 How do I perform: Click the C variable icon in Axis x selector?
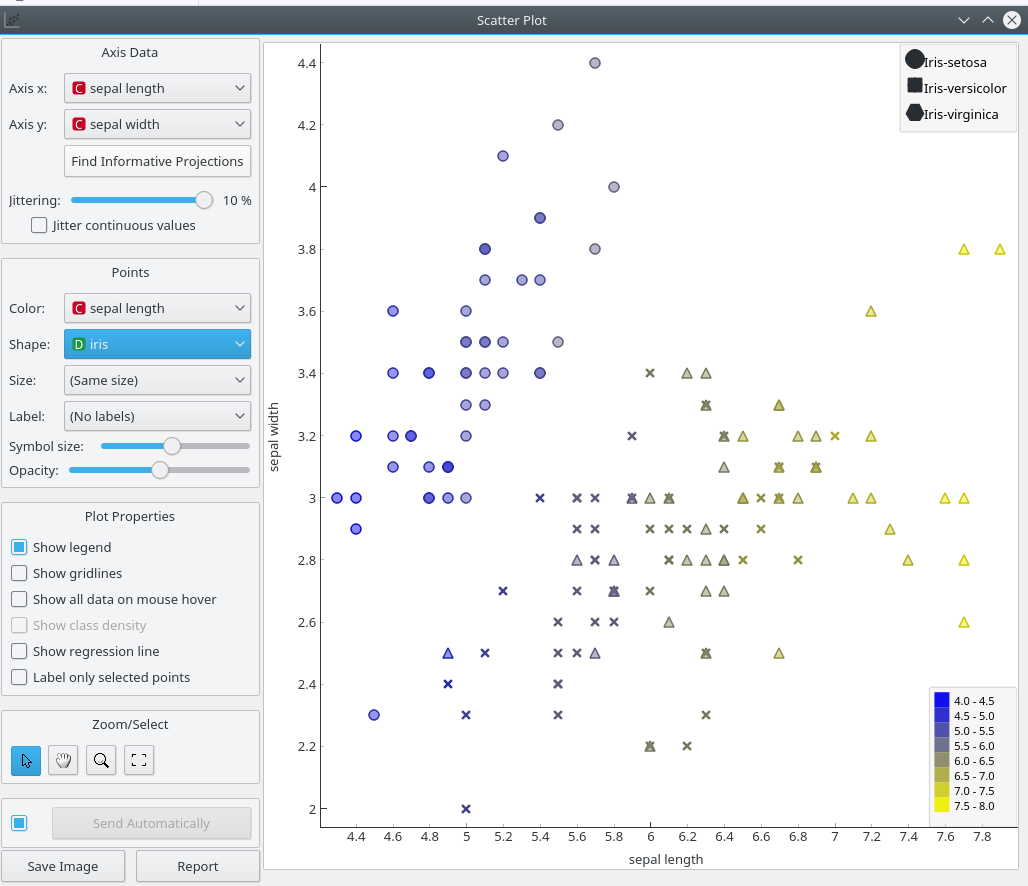(x=78, y=88)
